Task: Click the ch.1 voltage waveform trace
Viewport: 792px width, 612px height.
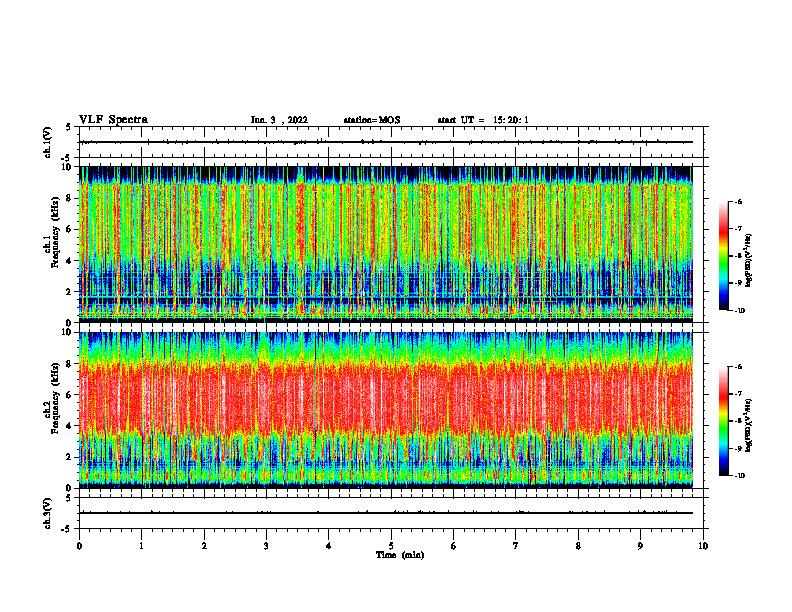Action: [x=386, y=142]
